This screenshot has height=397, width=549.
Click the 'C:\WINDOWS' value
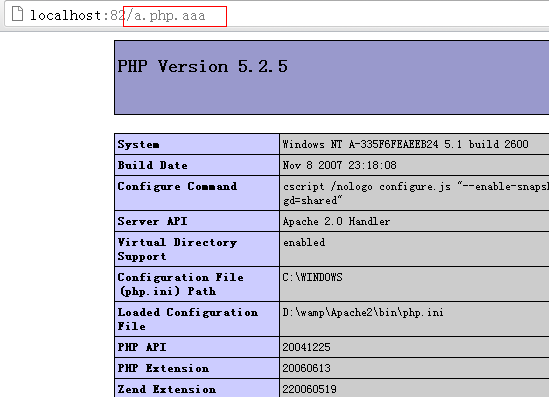pos(312,277)
